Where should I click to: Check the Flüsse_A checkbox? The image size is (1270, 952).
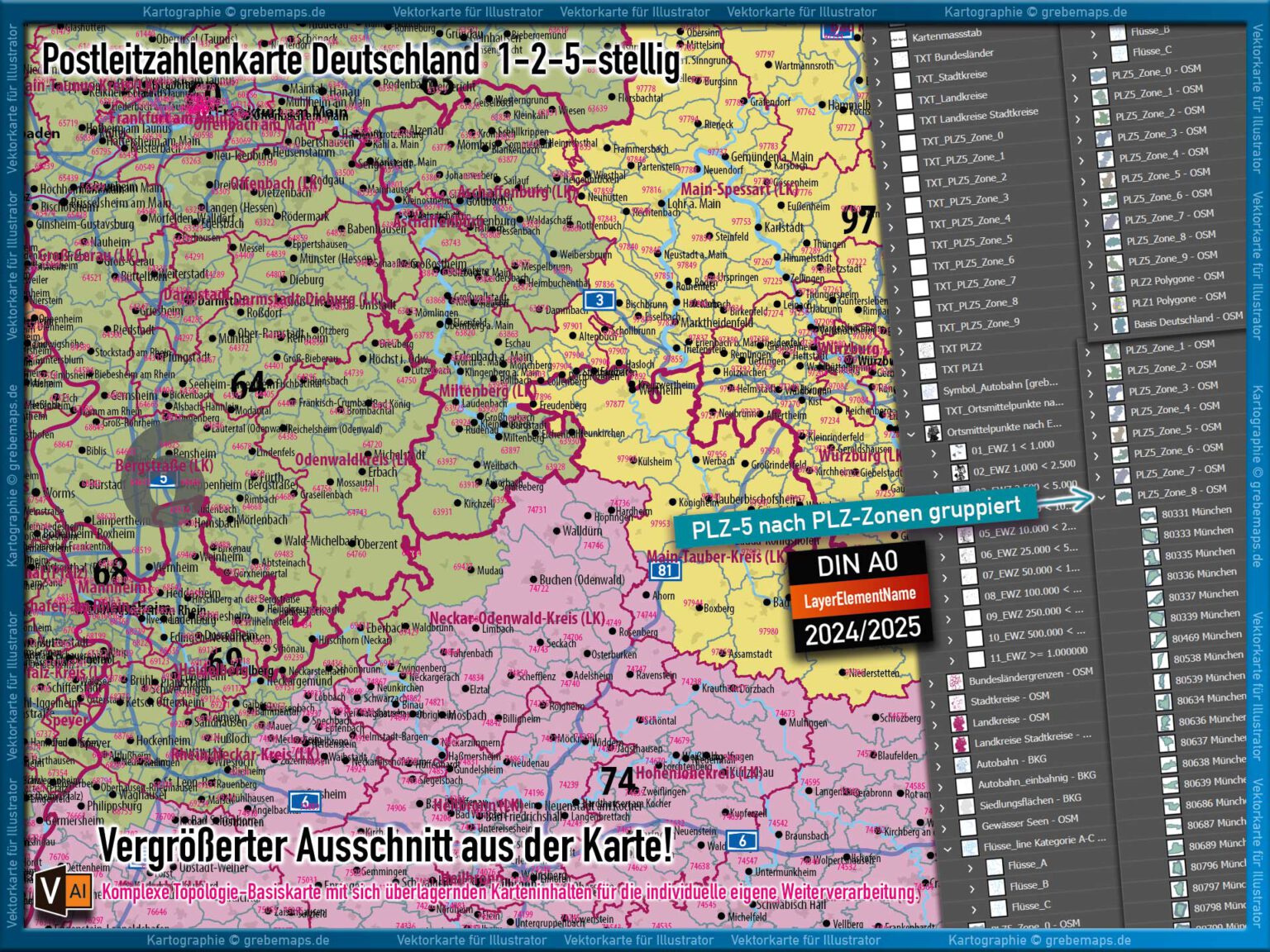pos(994,865)
